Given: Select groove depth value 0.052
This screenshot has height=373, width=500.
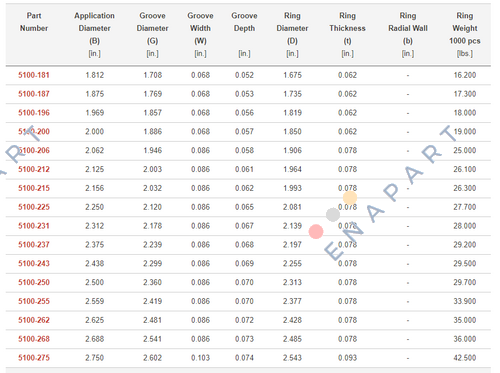Looking at the screenshot, I should [244, 75].
